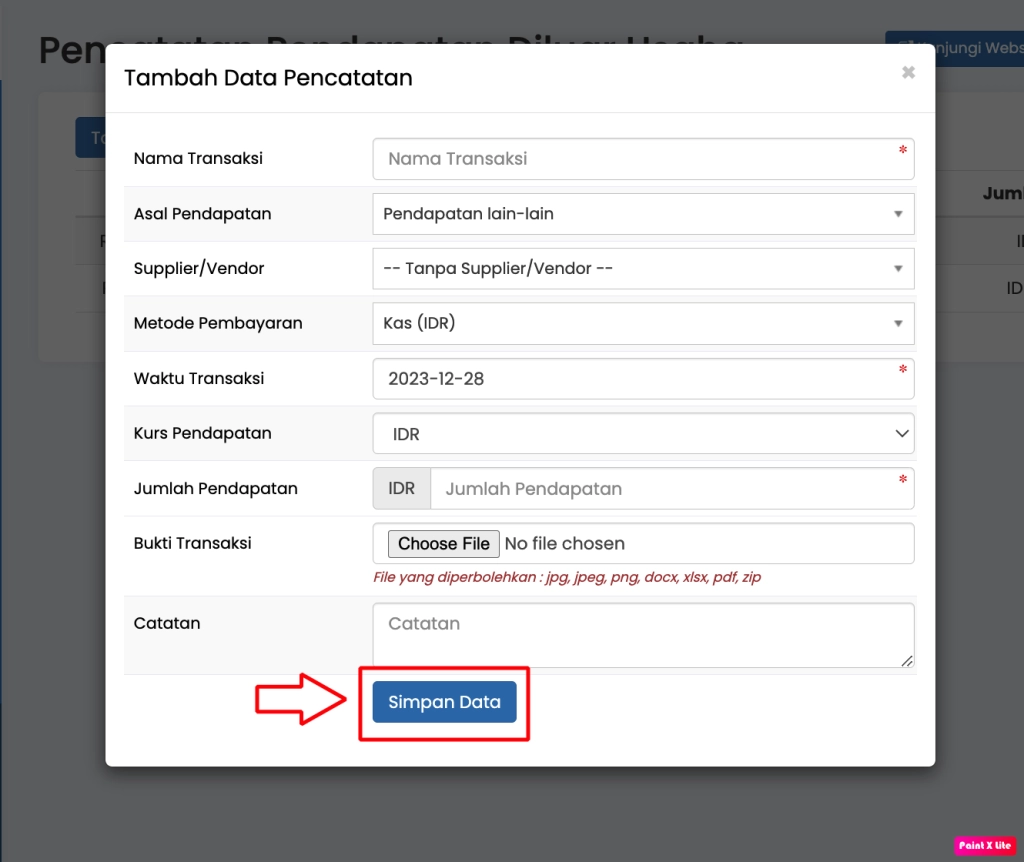
Task: Click the red arrow pointing at Simpan Data
Action: (x=300, y=702)
